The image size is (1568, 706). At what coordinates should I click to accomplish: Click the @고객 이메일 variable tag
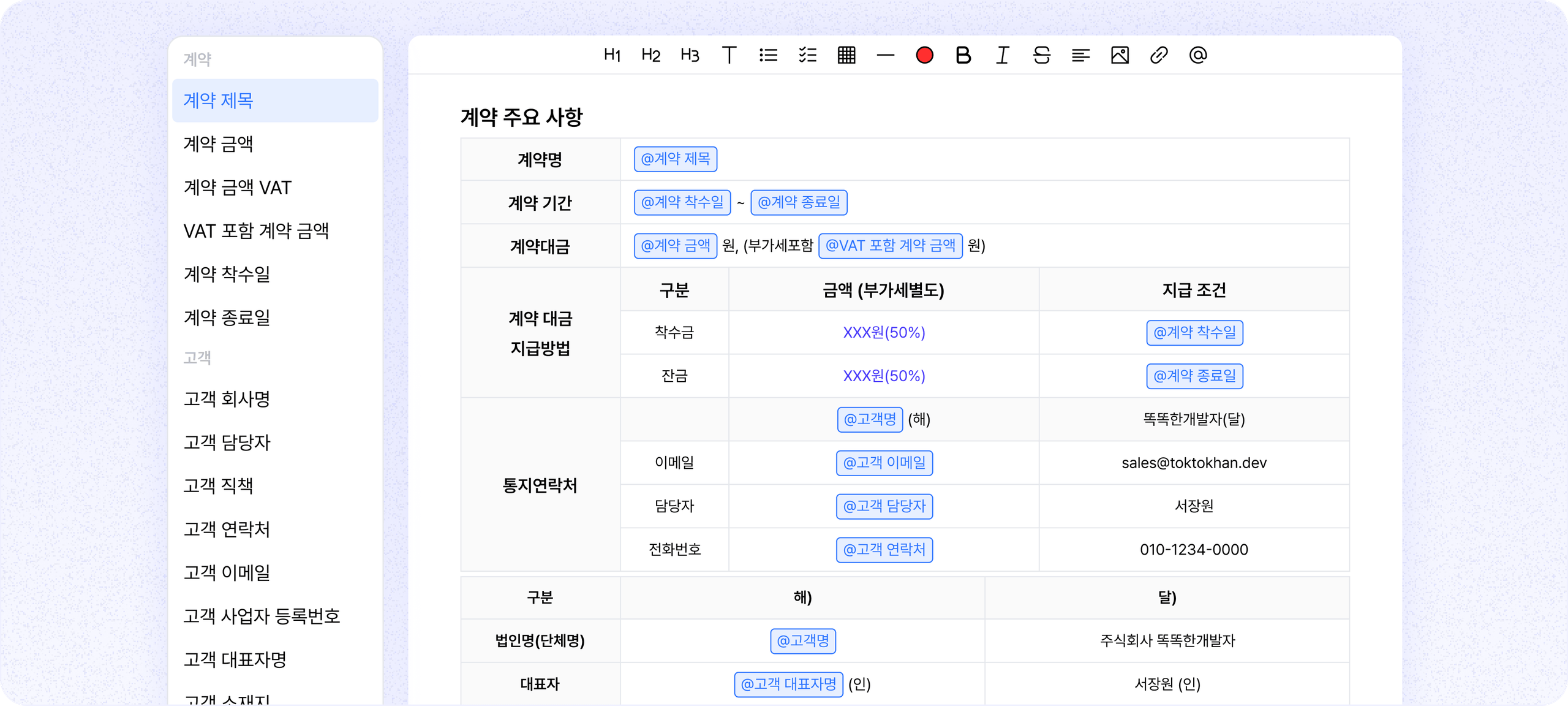click(x=884, y=463)
